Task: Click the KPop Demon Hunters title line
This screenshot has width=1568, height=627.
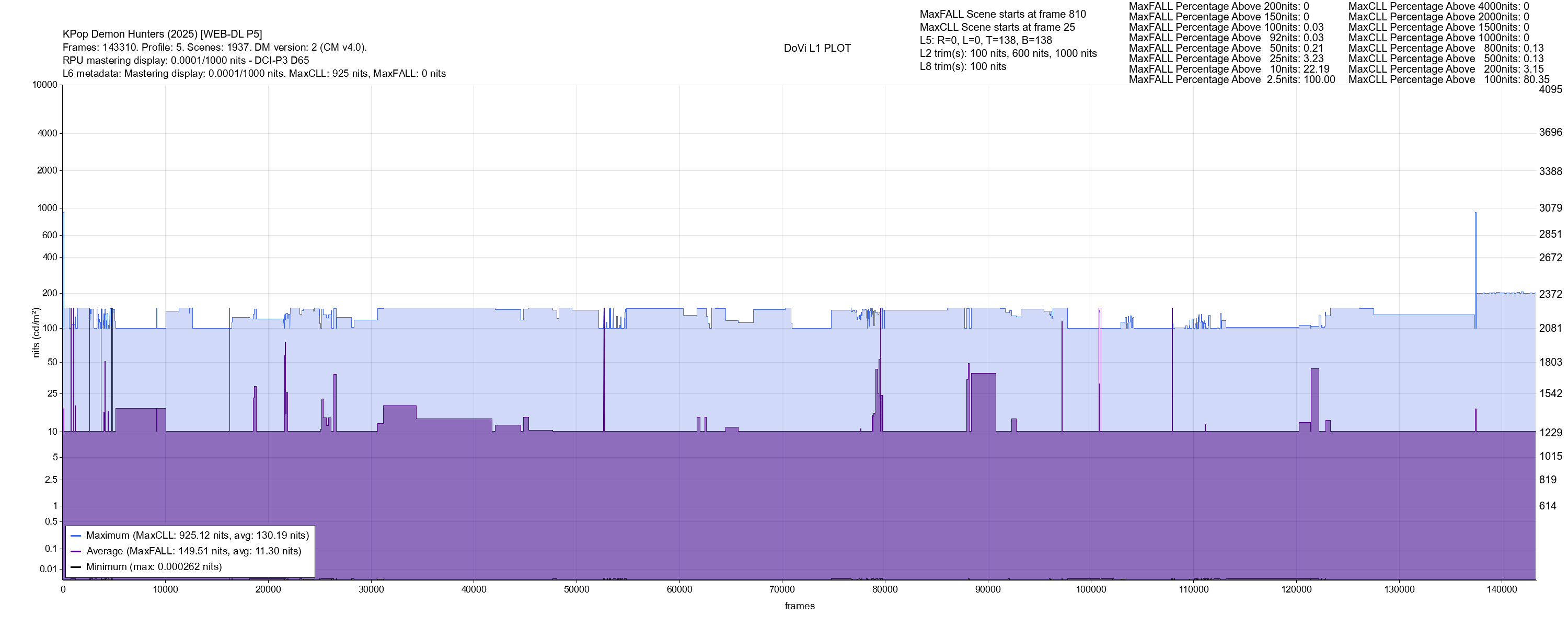Action: click(x=162, y=34)
